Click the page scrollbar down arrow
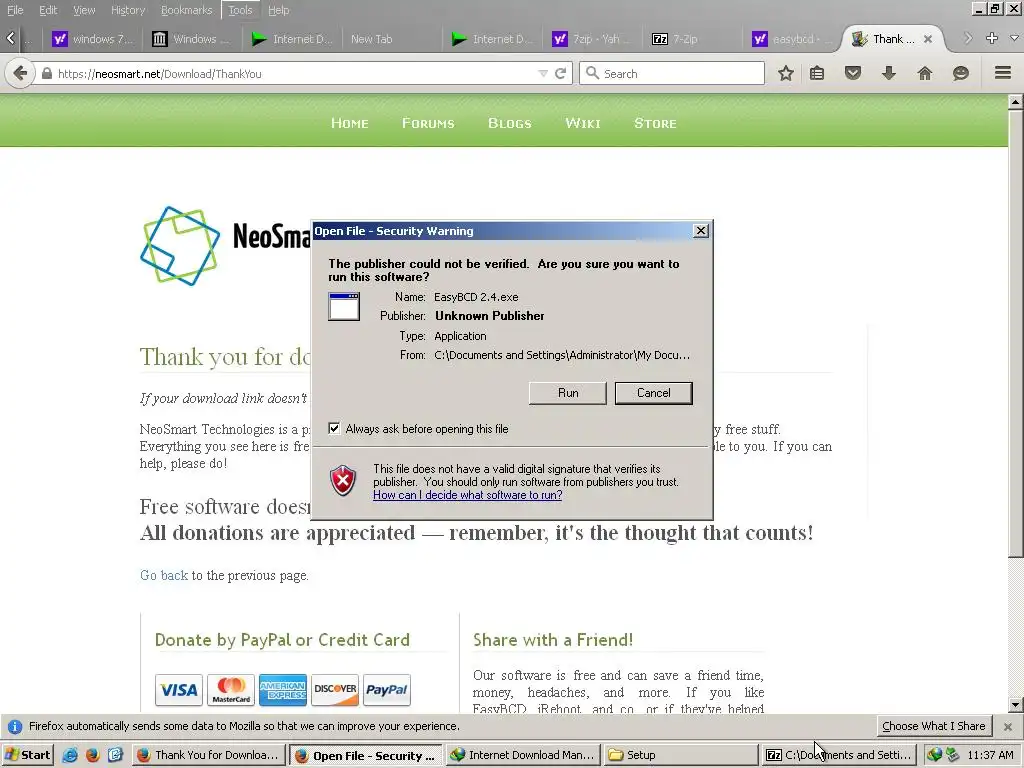The image size is (1024, 768). pyautogui.click(x=1016, y=705)
